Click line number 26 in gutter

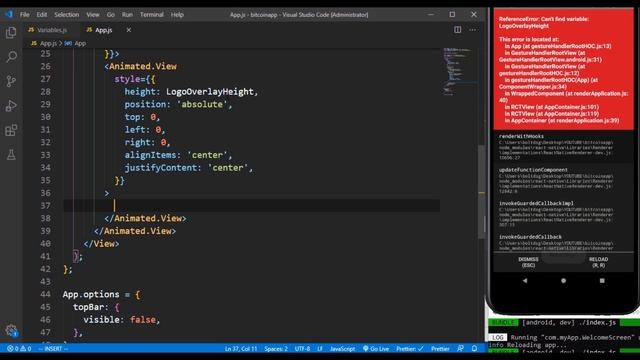[x=46, y=67]
